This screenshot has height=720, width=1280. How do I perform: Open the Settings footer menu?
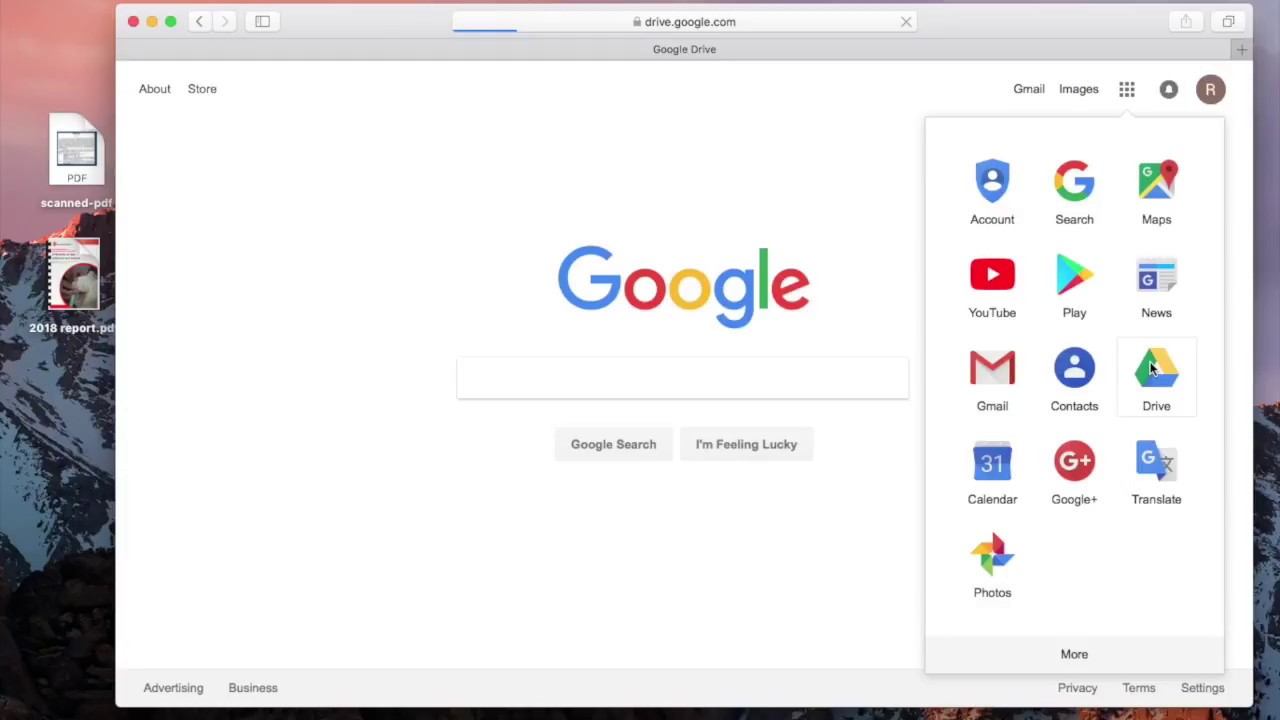coord(1202,688)
